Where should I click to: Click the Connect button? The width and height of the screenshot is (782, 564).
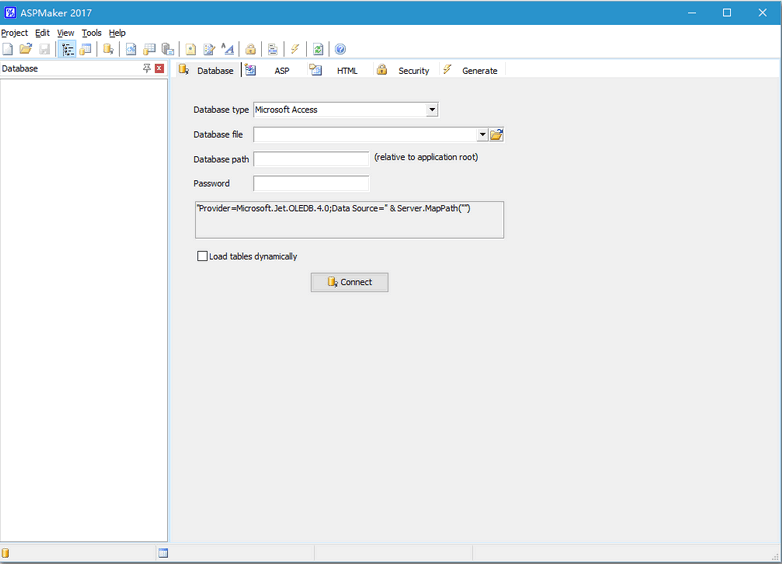point(350,282)
